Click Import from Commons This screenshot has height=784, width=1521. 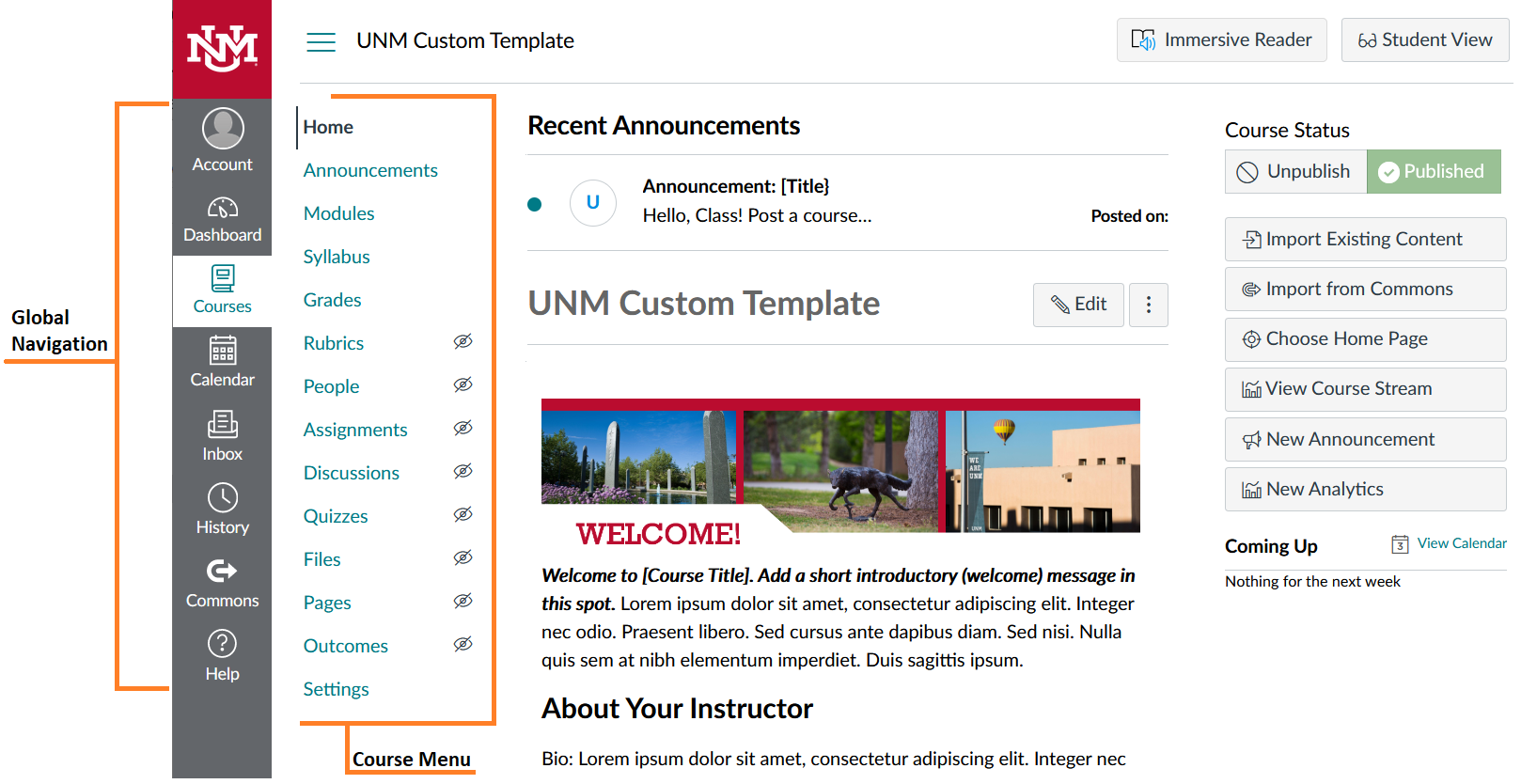tap(1365, 289)
